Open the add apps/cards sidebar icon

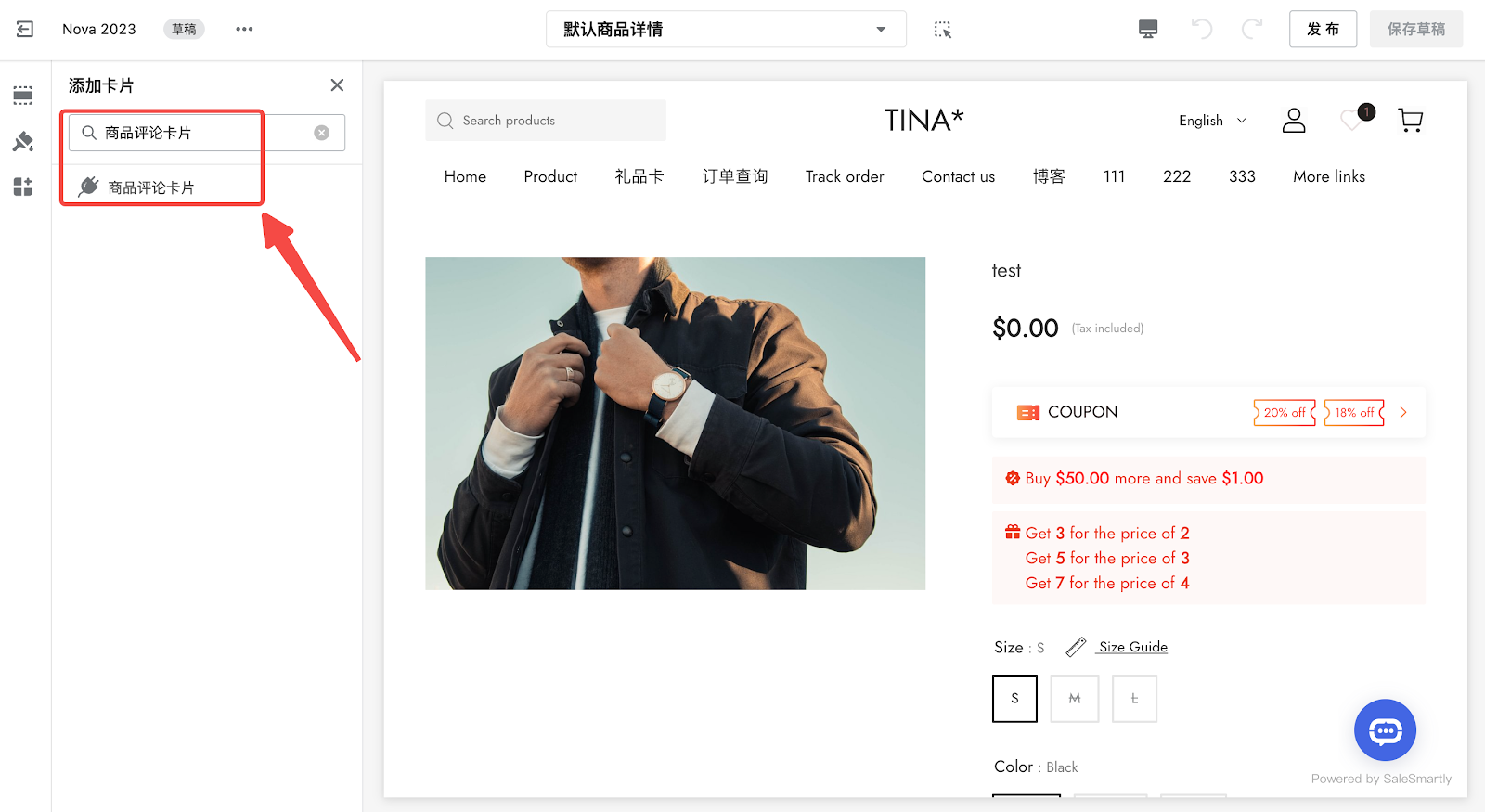coord(23,187)
